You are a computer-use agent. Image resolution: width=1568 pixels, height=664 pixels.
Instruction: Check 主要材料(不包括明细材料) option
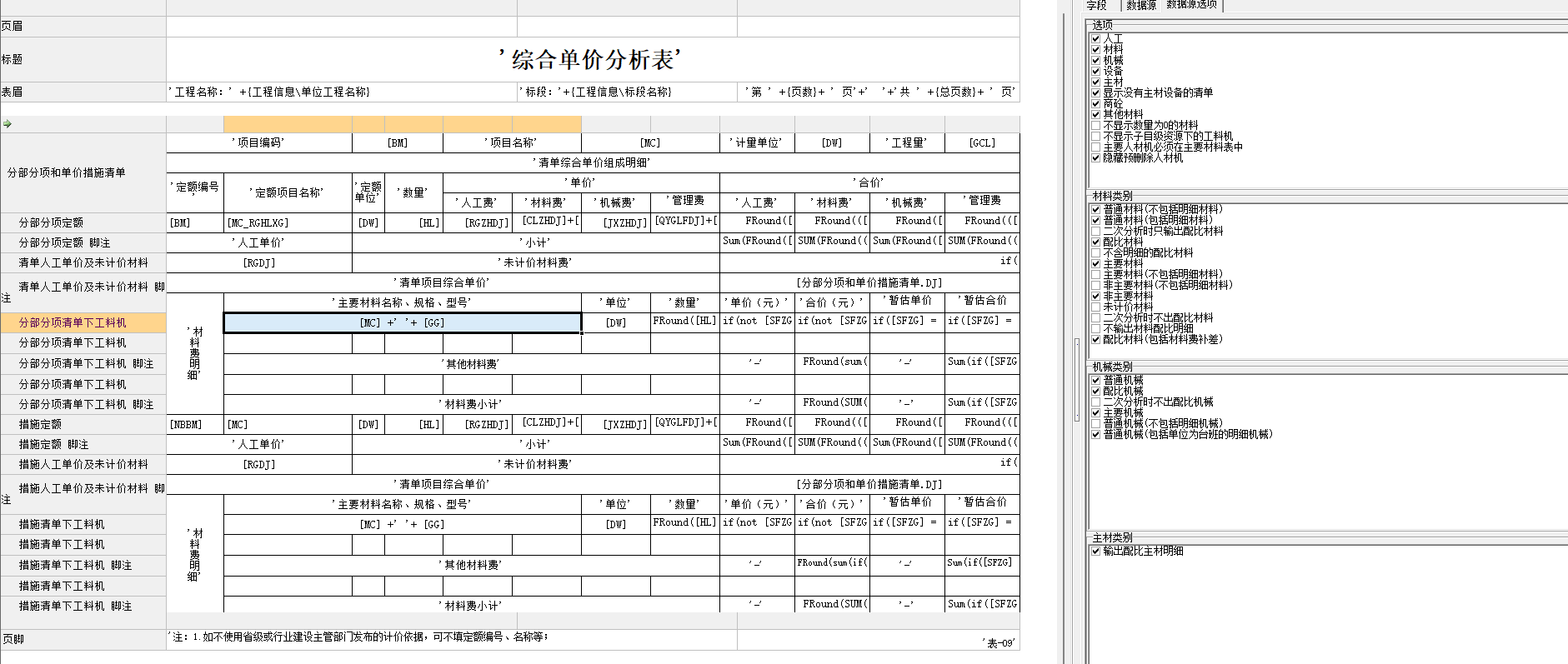[x=1095, y=274]
